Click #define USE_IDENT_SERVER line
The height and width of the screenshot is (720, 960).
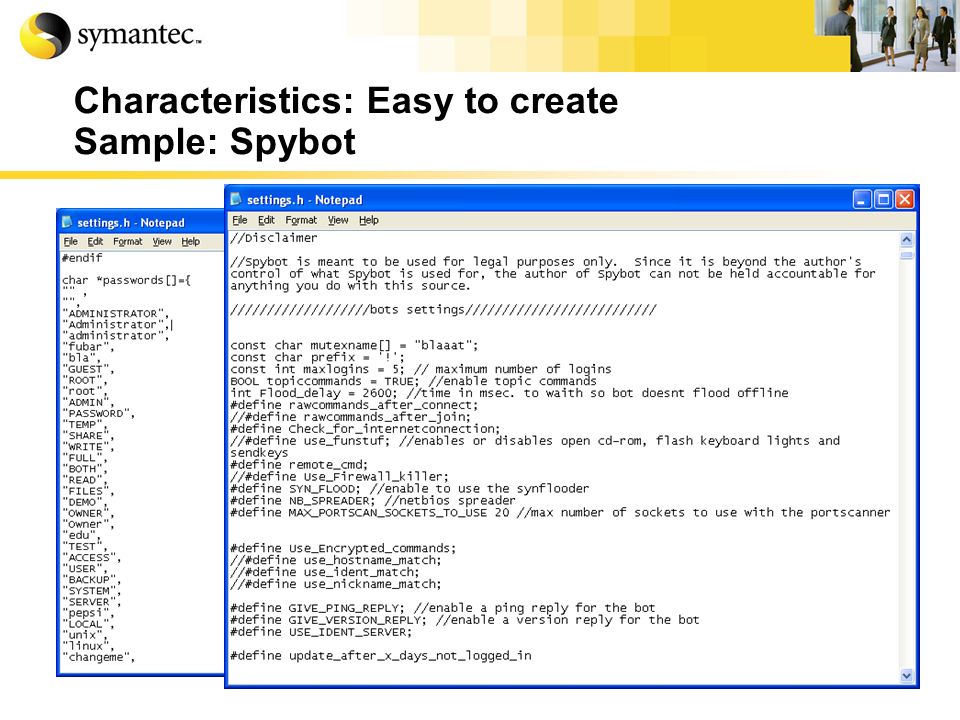pyautogui.click(x=321, y=632)
